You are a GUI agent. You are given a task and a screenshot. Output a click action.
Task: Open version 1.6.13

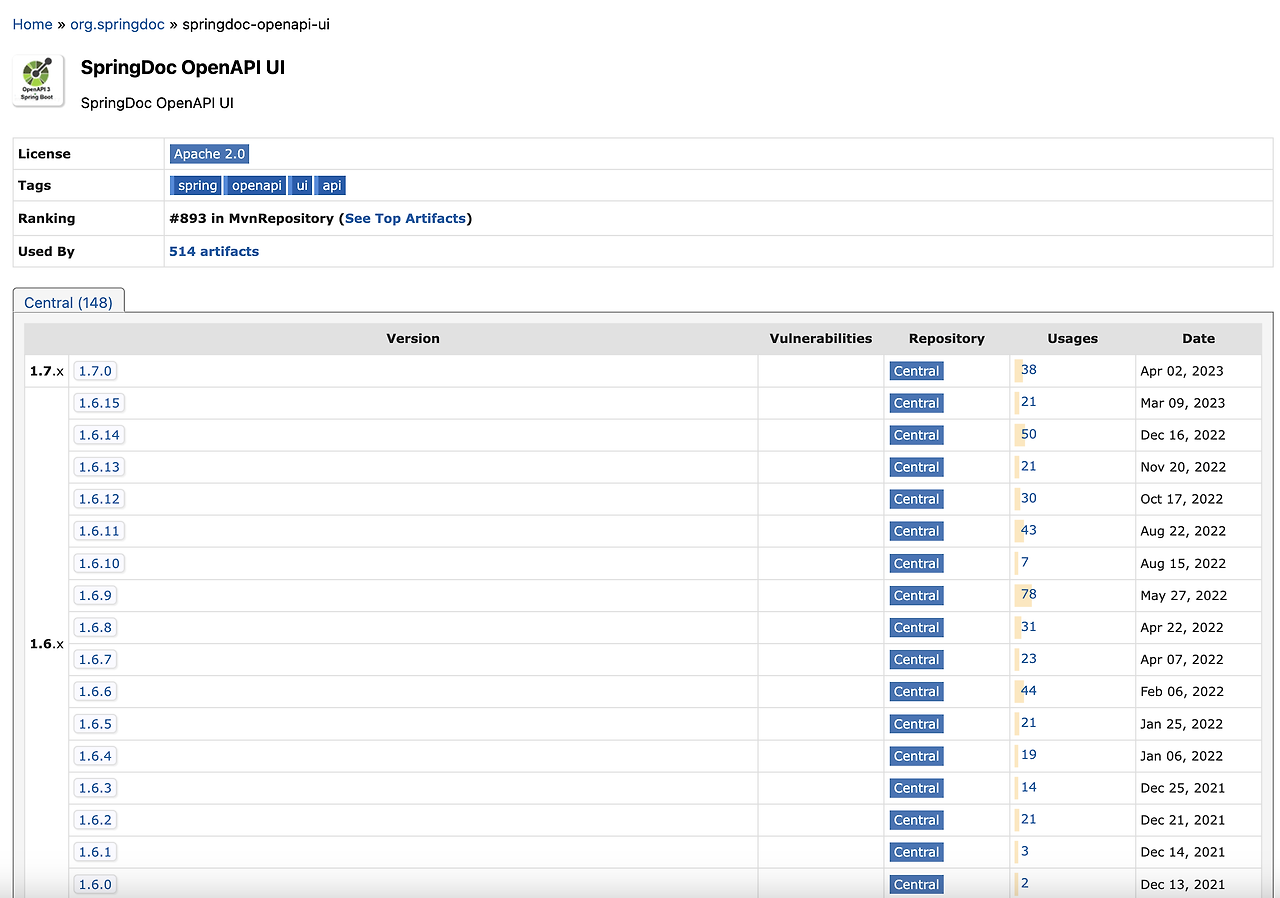point(99,467)
